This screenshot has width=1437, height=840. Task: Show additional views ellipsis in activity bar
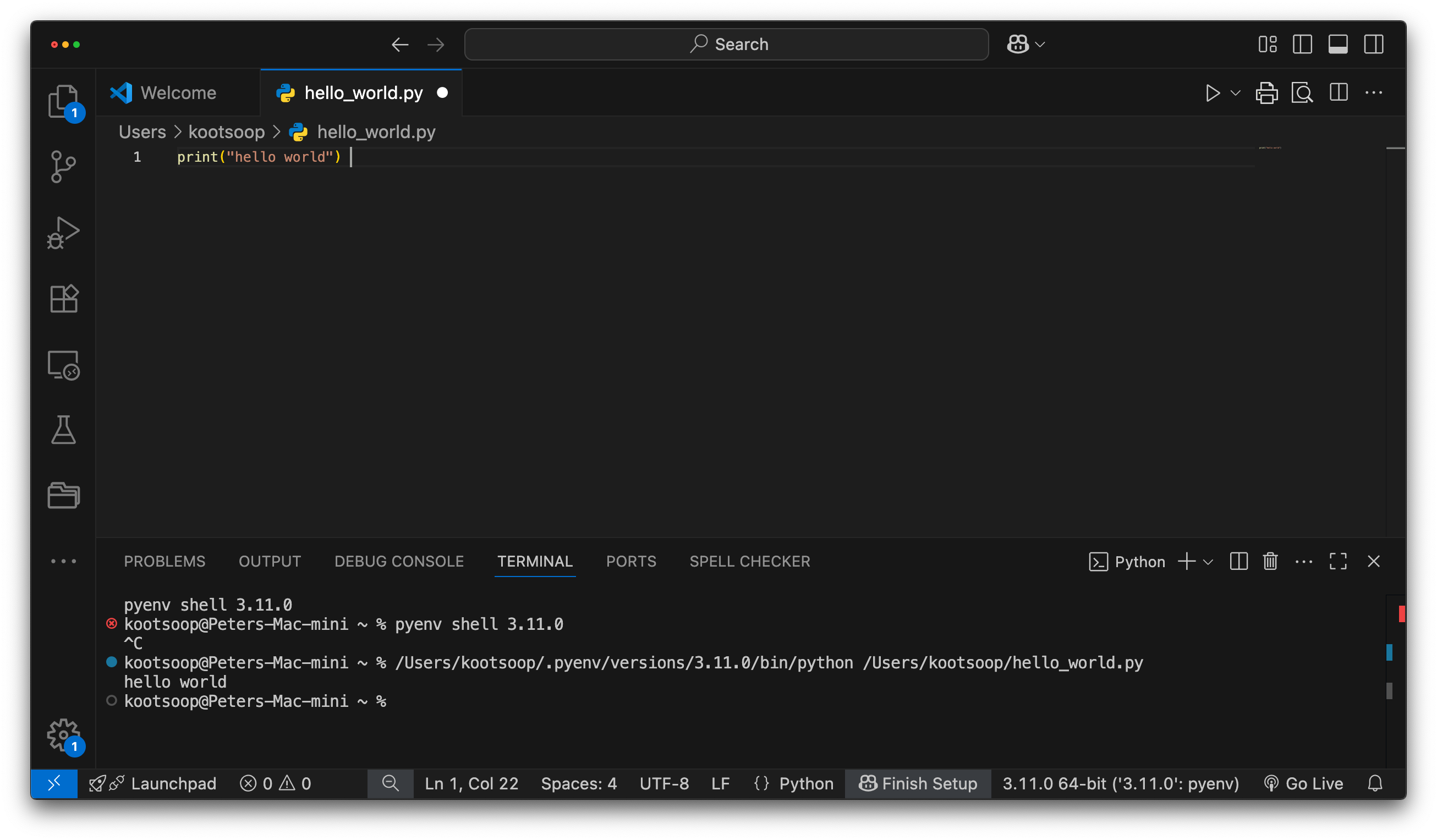(x=64, y=562)
